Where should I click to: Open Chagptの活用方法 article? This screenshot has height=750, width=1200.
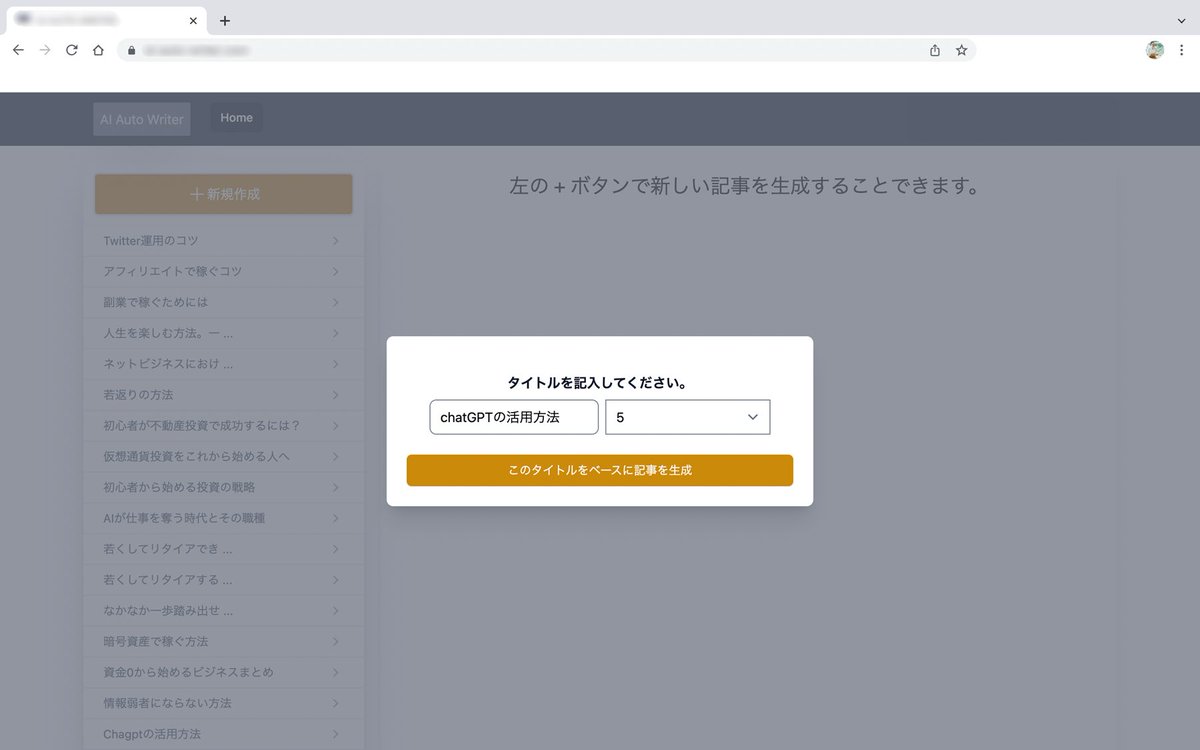152,734
